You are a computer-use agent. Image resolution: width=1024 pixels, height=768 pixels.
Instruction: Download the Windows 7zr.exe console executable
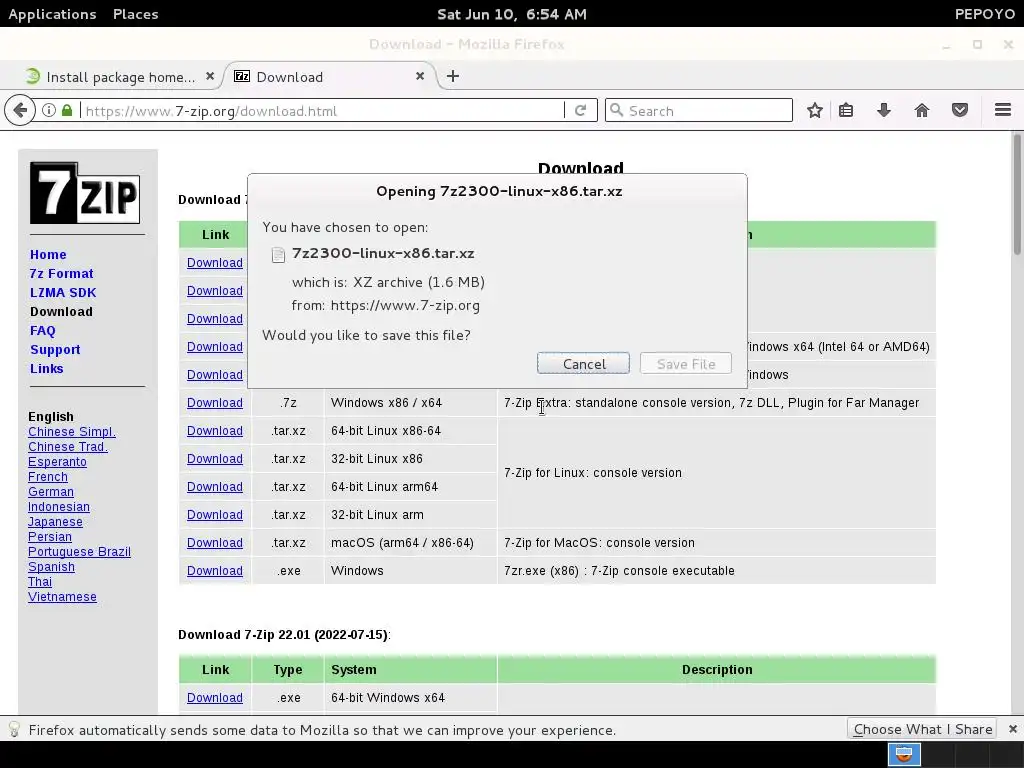[214, 571]
